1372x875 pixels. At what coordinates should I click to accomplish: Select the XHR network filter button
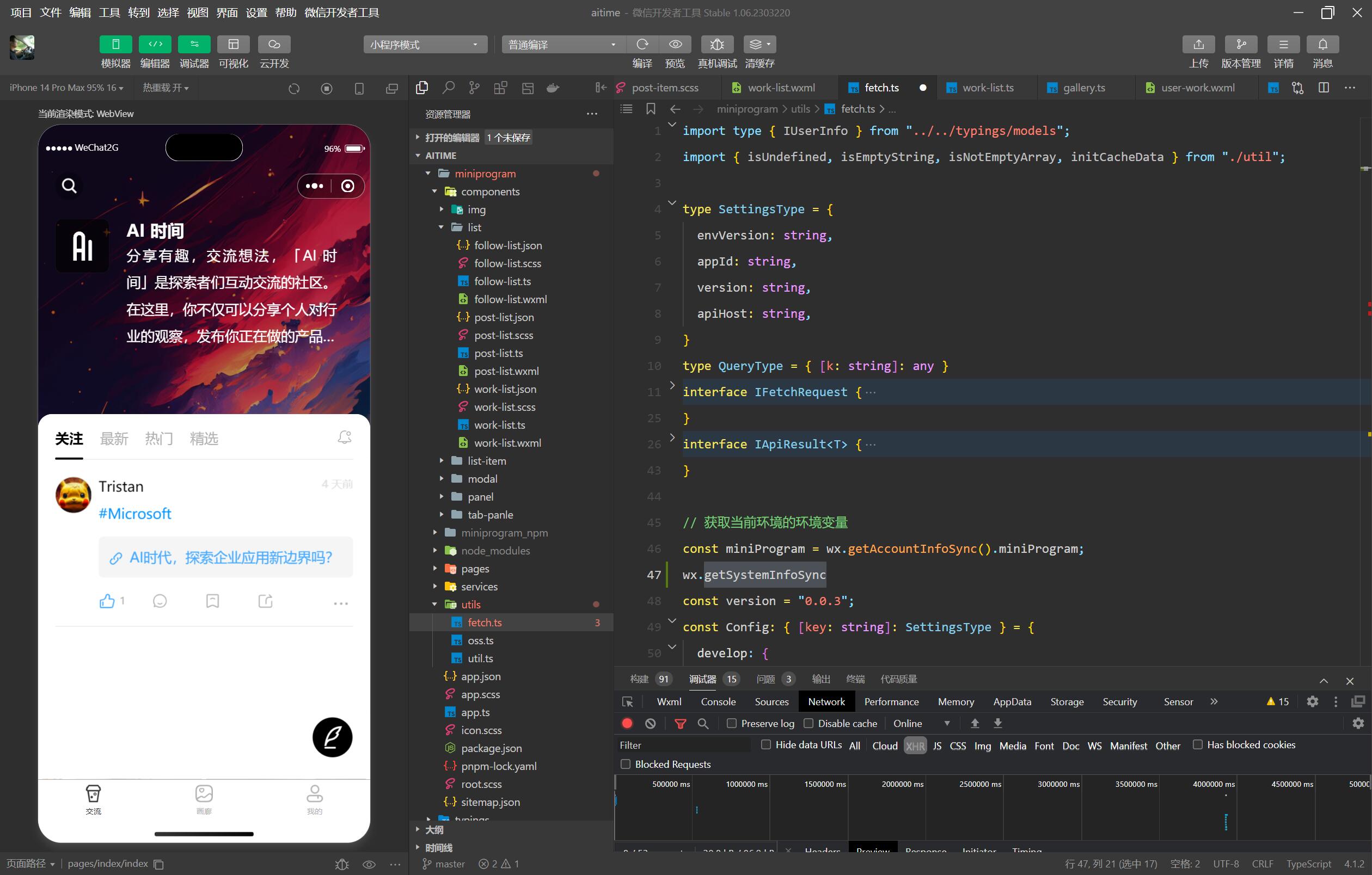(x=915, y=746)
